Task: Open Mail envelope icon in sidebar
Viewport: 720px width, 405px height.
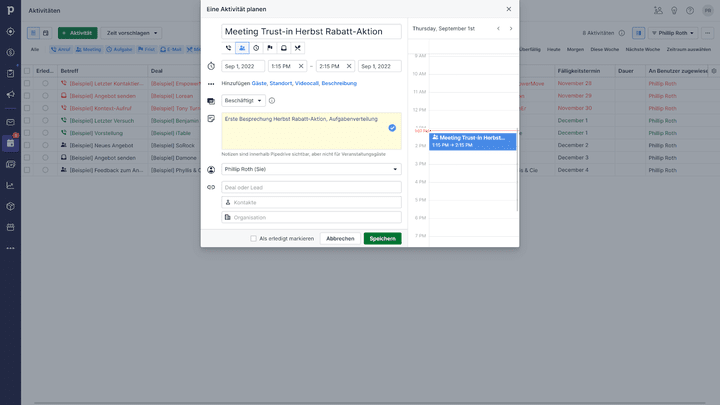Action: pos(10,122)
